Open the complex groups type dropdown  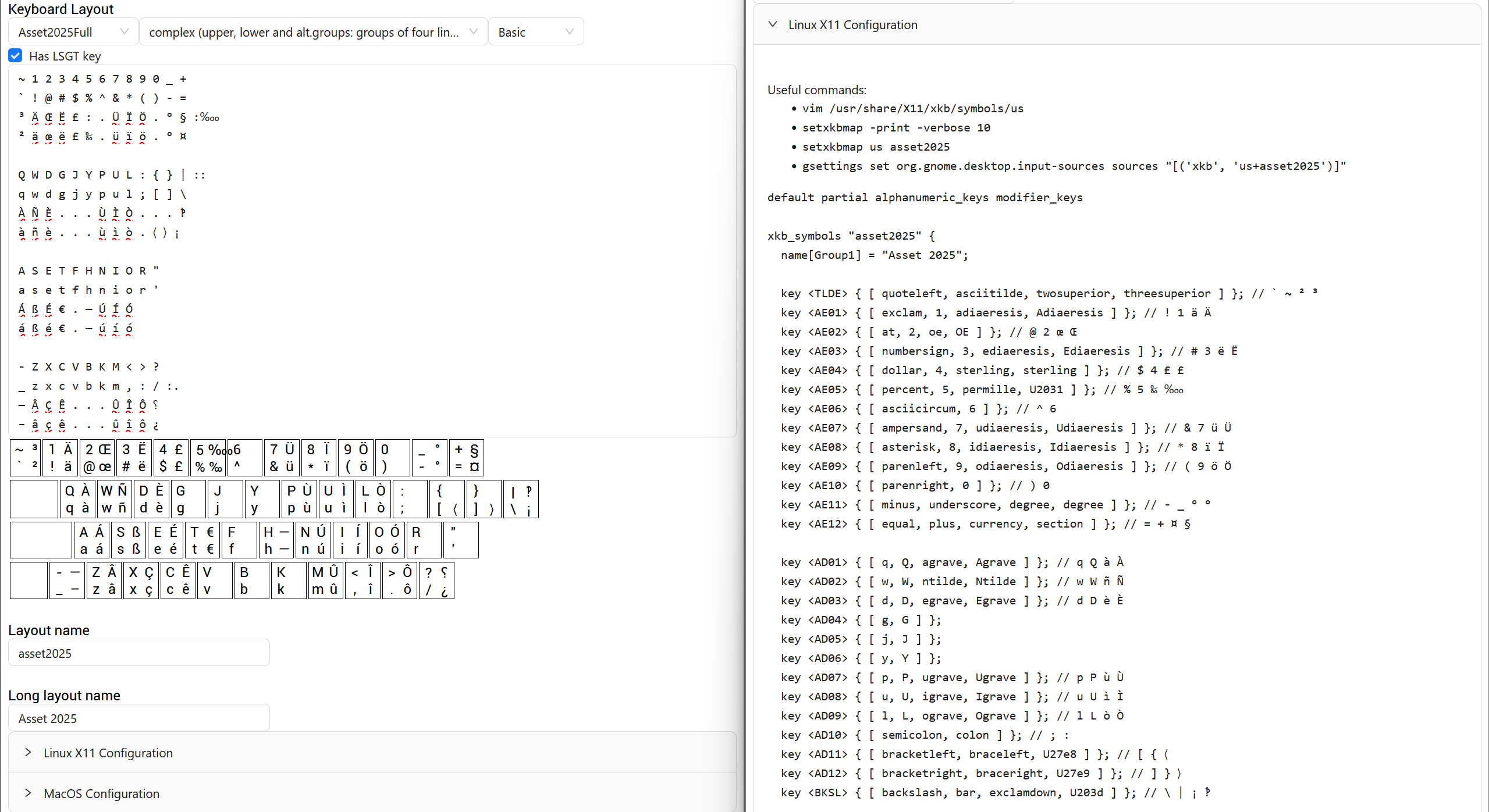pyautogui.click(x=313, y=32)
